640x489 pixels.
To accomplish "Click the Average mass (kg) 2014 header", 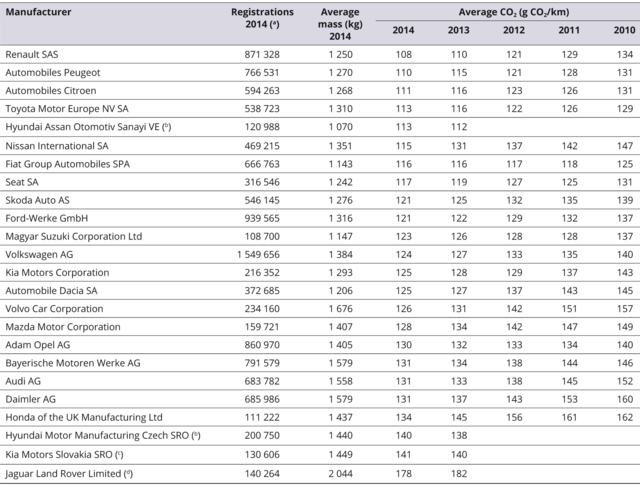I will 340,24.
